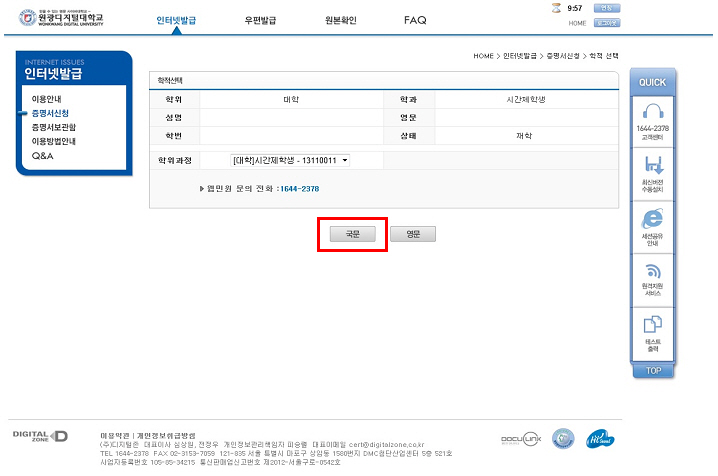Click the HOME link near logout
The height and width of the screenshot is (476, 718).
577,23
